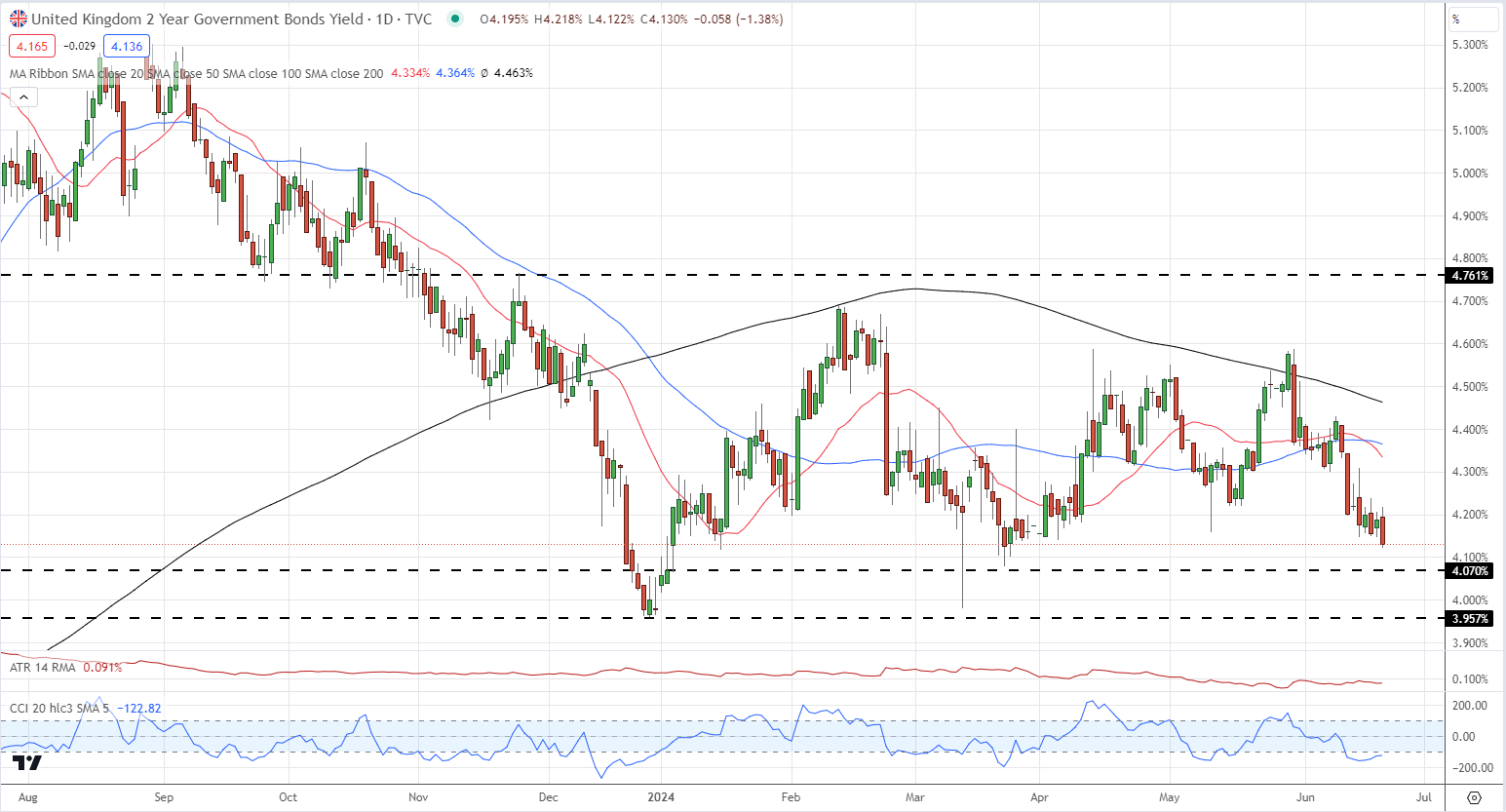Click the 2024 label on time axis
This screenshot has height=812, width=1506.
660,797
